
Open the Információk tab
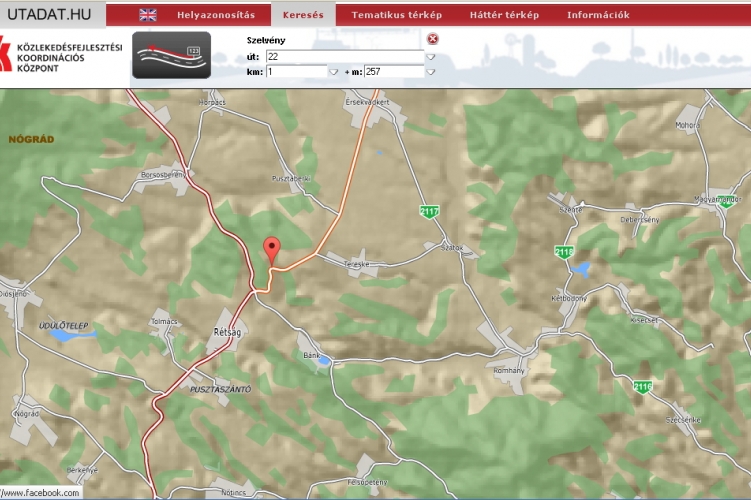[598, 15]
